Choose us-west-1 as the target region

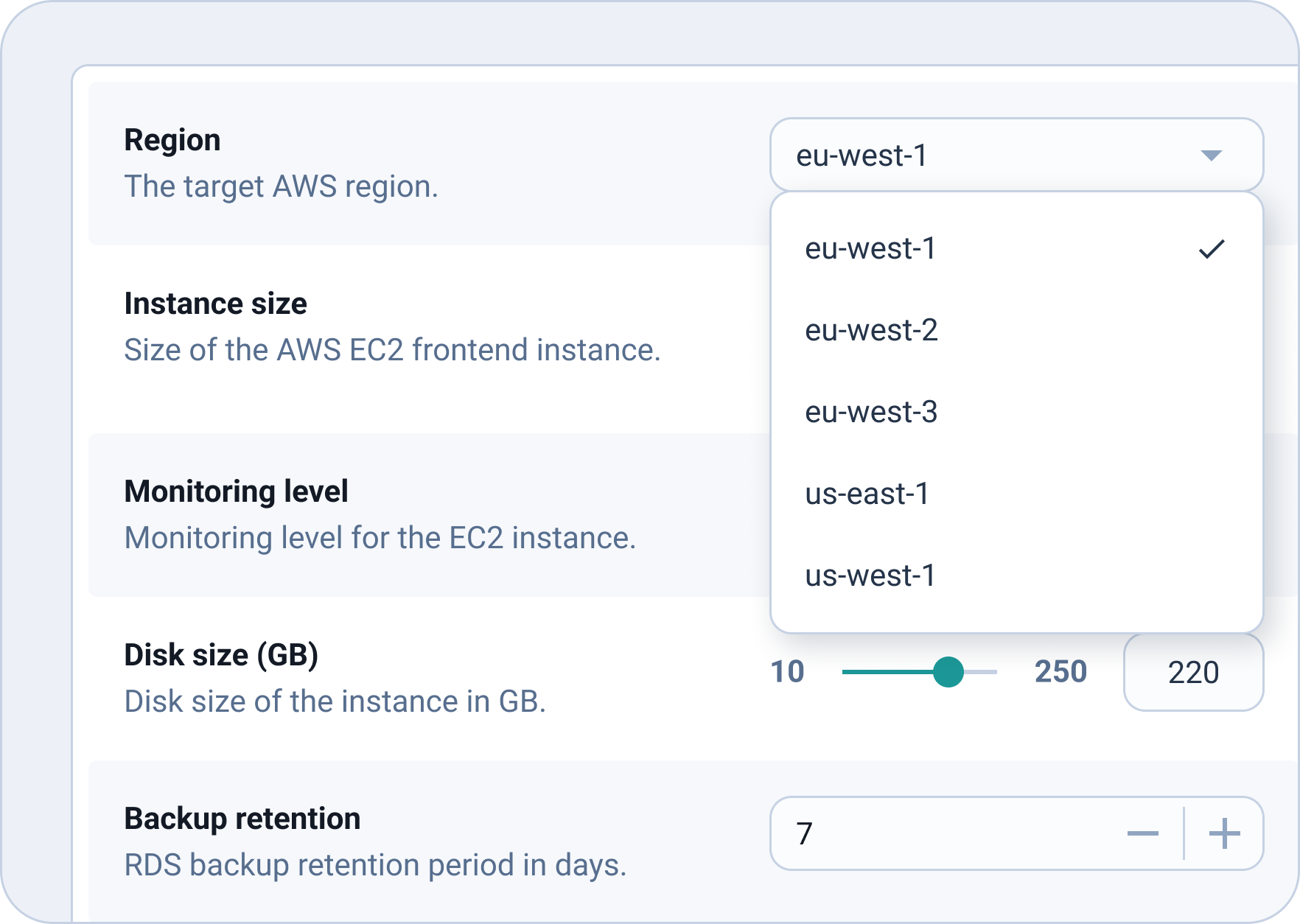pyautogui.click(x=1016, y=576)
